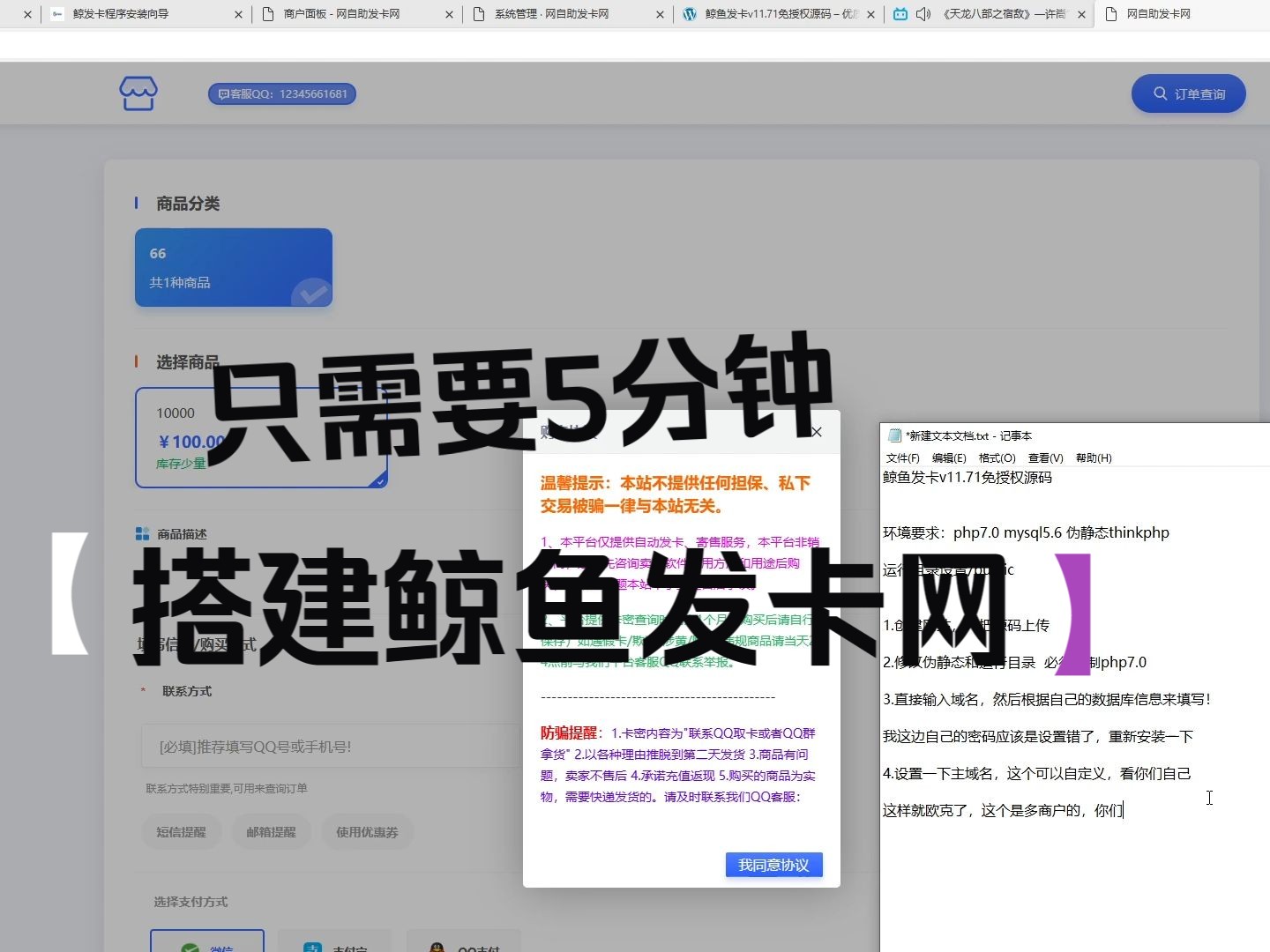Screen dimensions: 1270x952
Task: Open Notepad 查看(V) menu
Action: point(1046,458)
